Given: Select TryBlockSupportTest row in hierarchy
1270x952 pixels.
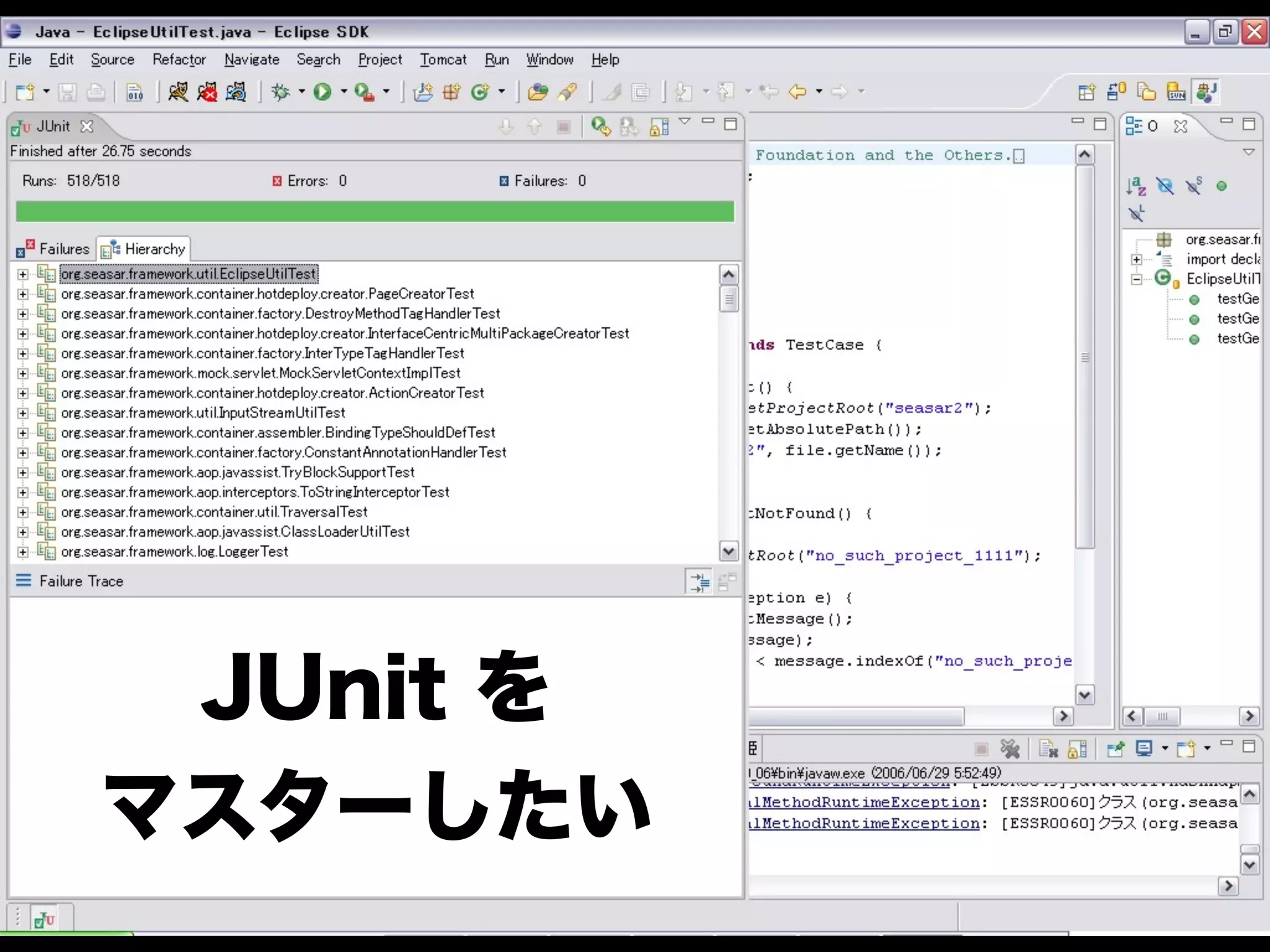Looking at the screenshot, I should tap(238, 472).
